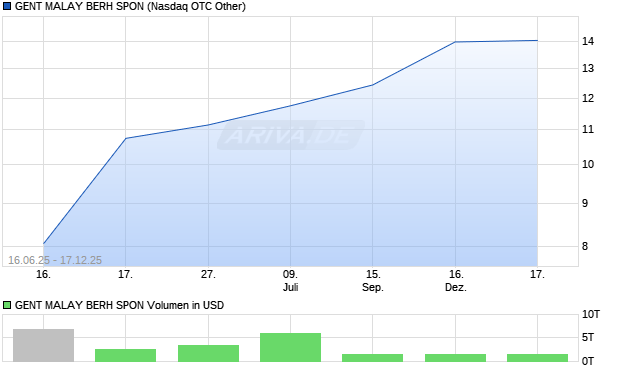620x371 pixels.
Task: Click the x-axis label '27.'
Action: coord(208,274)
